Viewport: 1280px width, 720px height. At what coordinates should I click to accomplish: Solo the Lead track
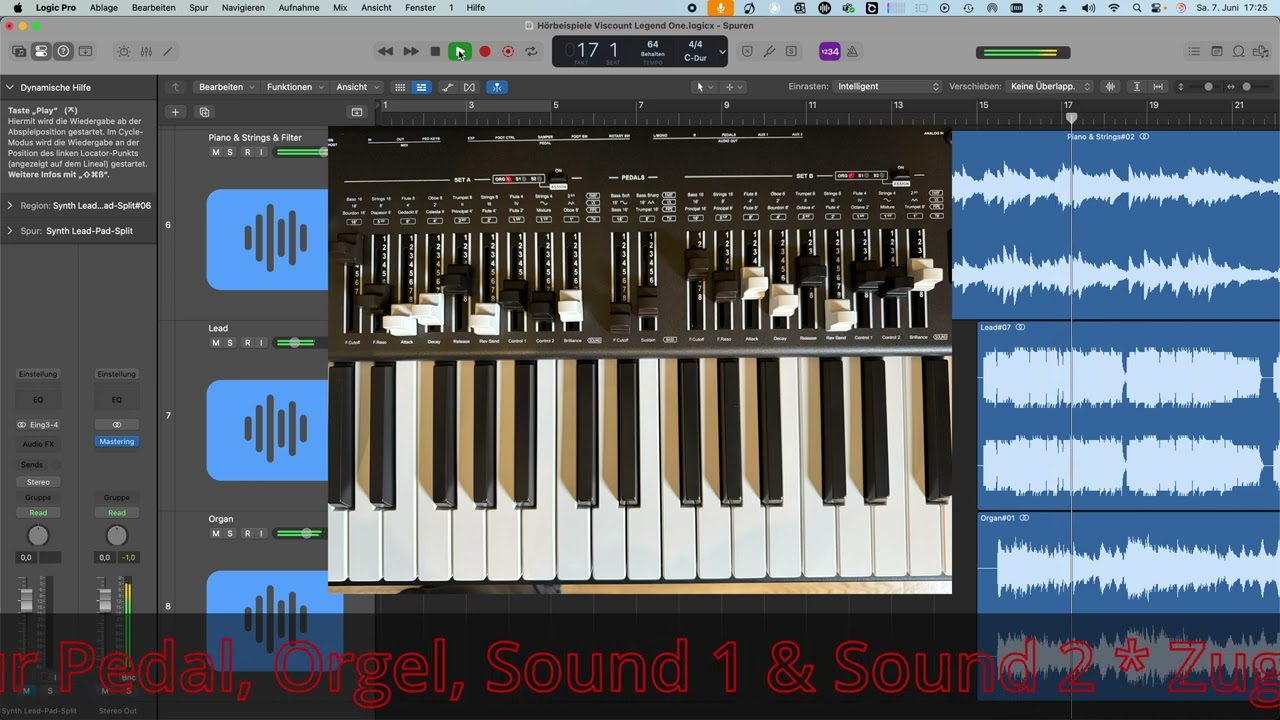pyautogui.click(x=230, y=343)
